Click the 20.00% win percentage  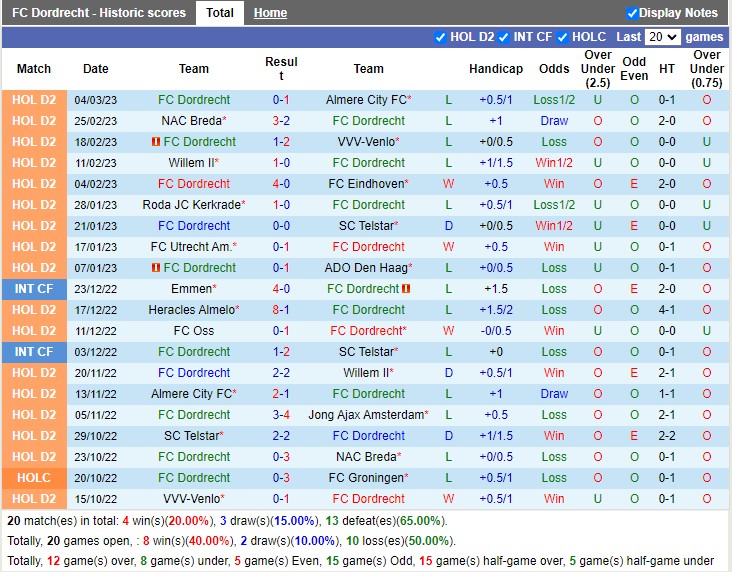(189, 521)
